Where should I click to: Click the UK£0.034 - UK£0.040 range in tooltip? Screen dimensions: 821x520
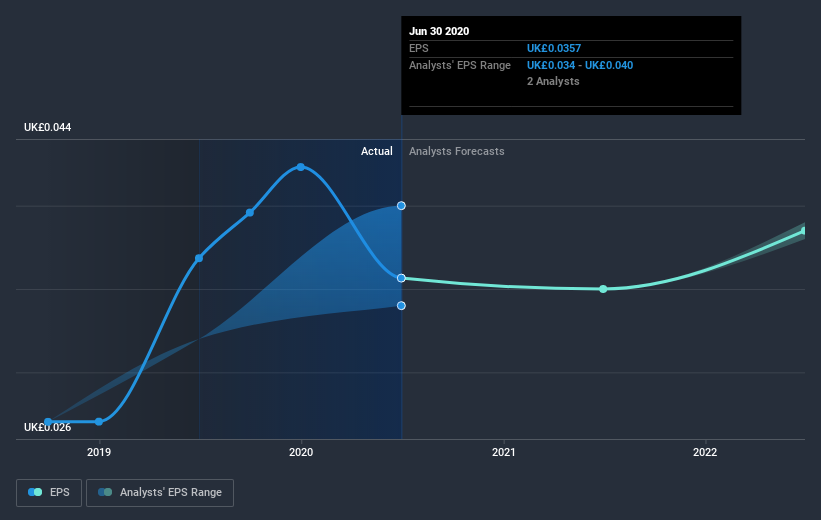tap(580, 65)
